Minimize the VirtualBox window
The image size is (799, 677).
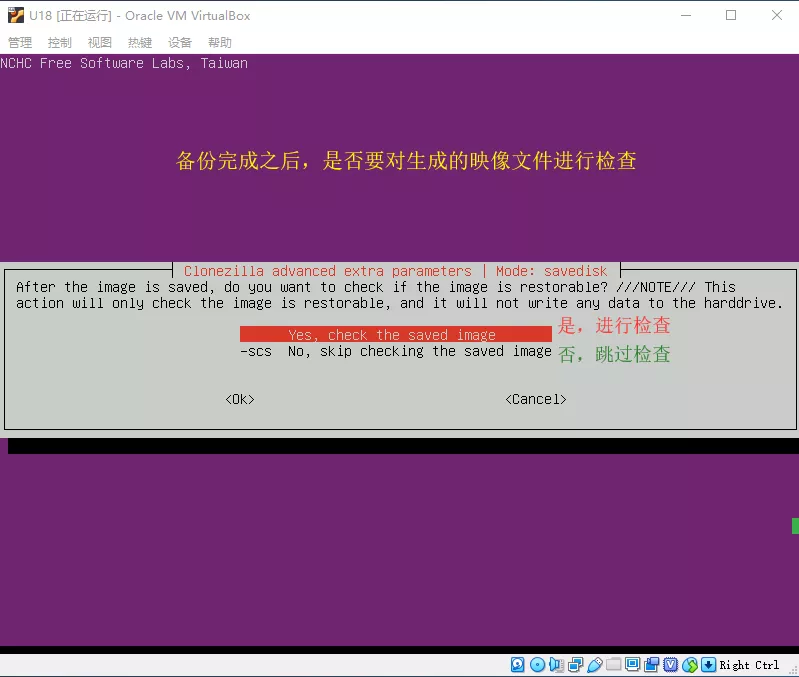(686, 15)
